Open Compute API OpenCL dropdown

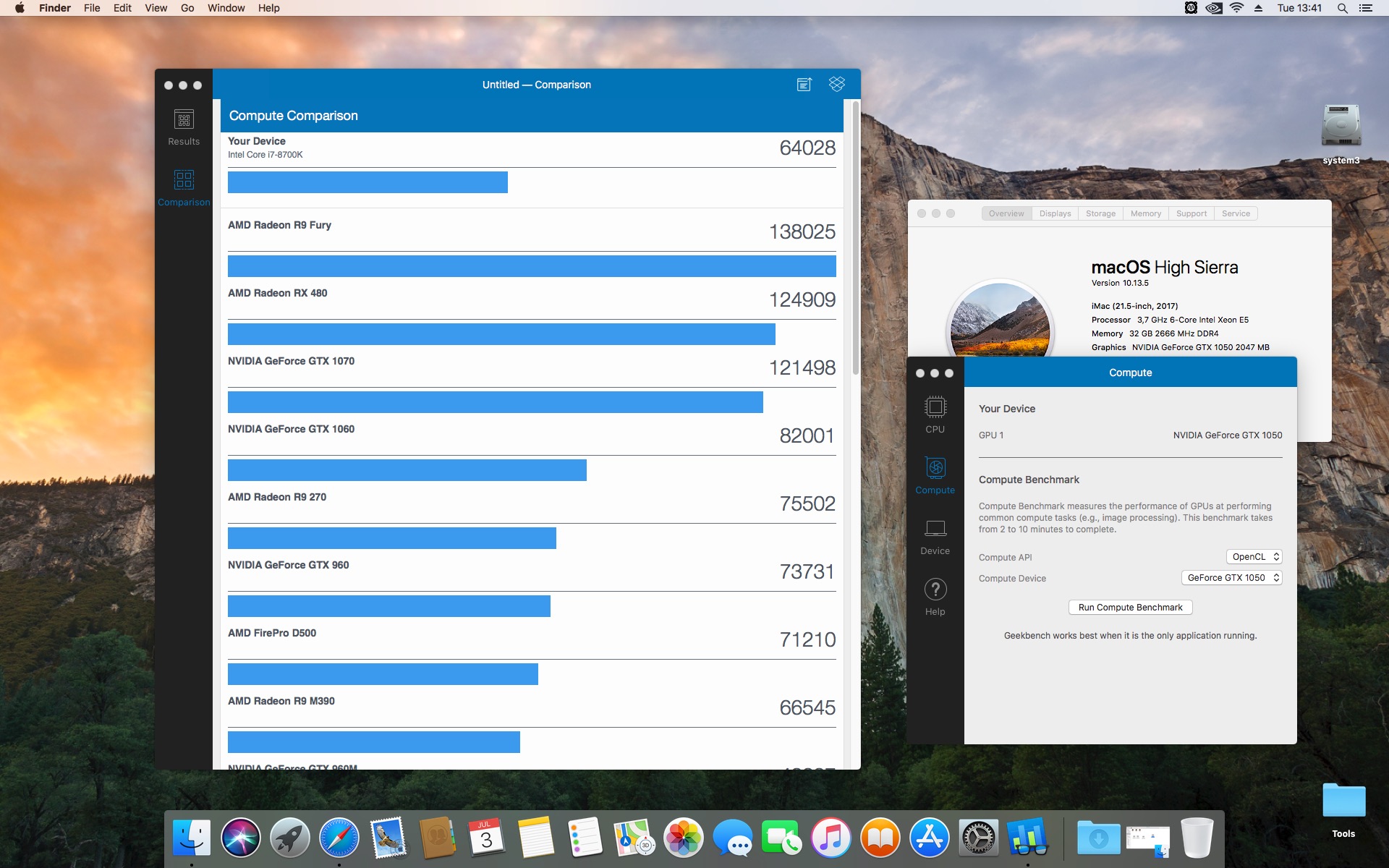coord(1254,557)
